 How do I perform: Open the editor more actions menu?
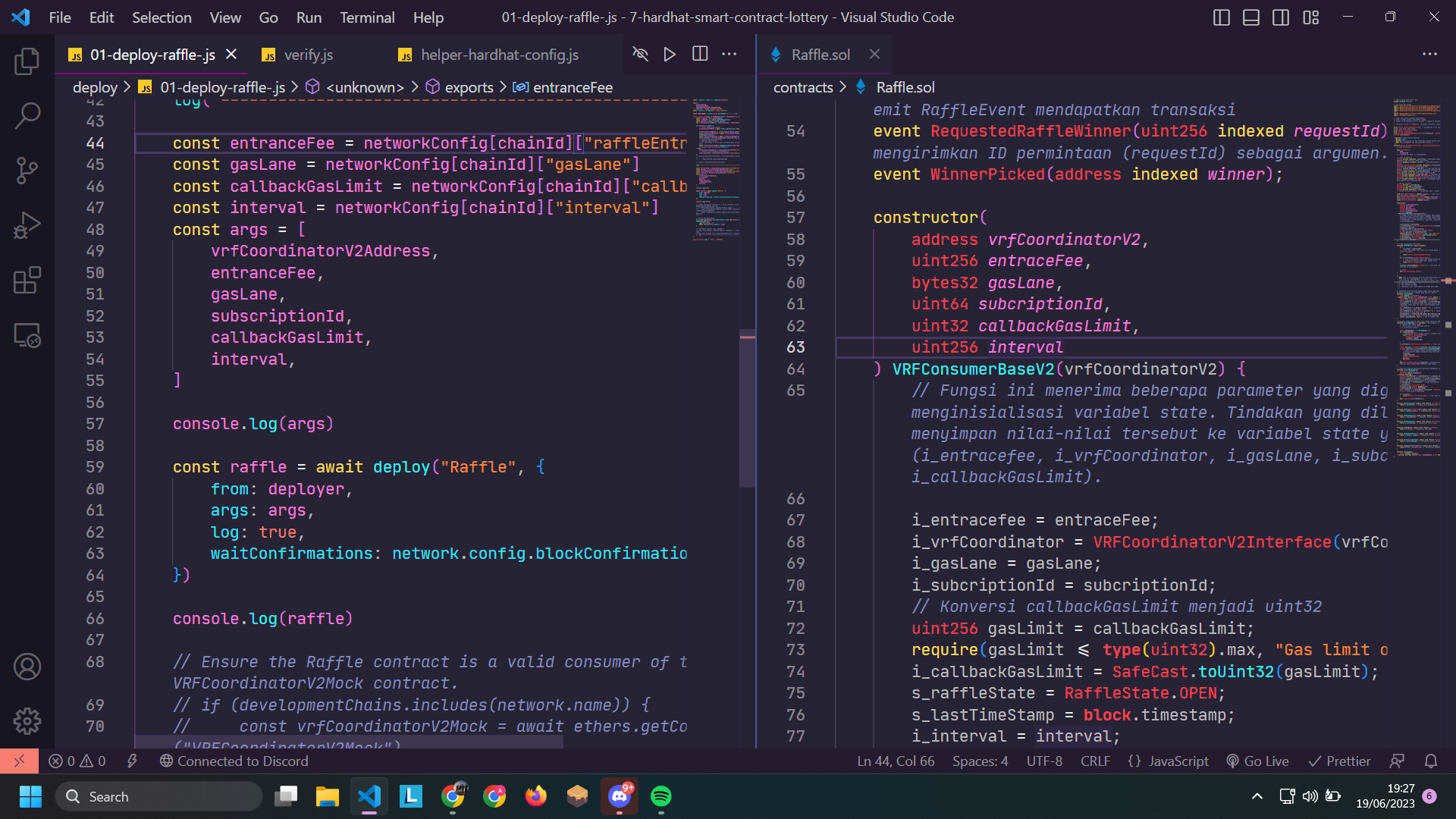[730, 54]
